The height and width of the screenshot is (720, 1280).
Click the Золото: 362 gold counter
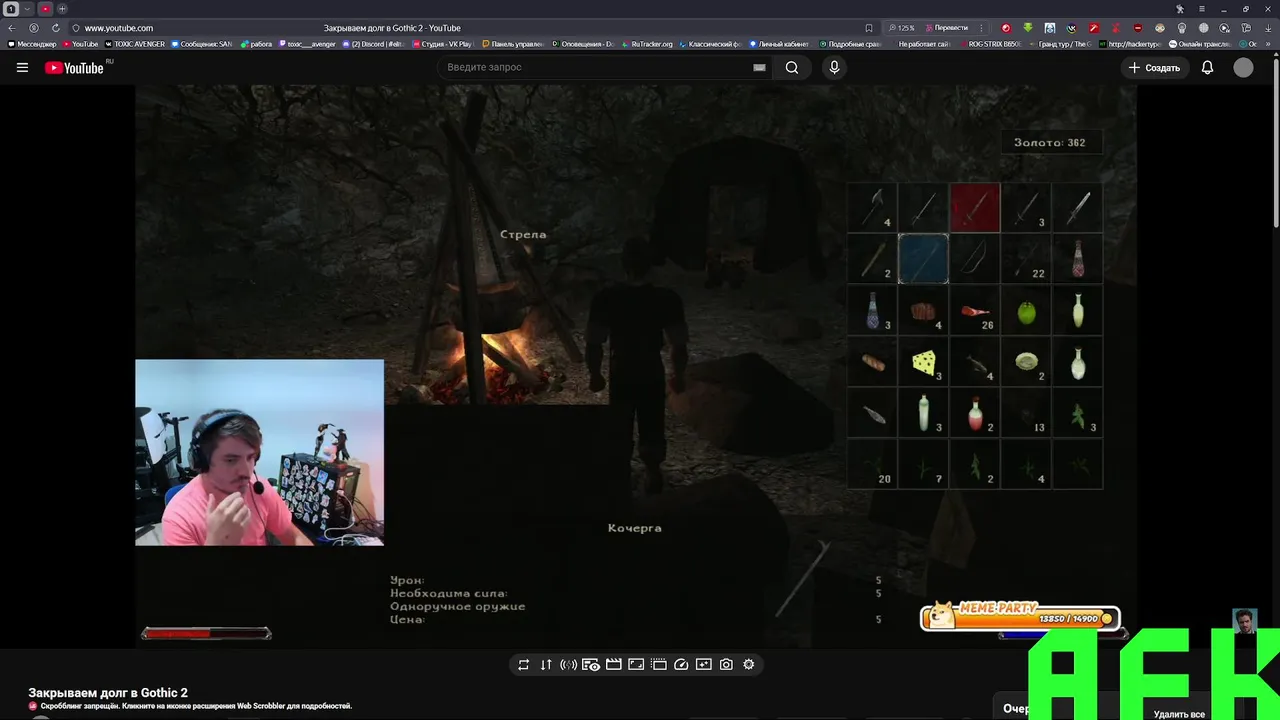pos(1050,142)
